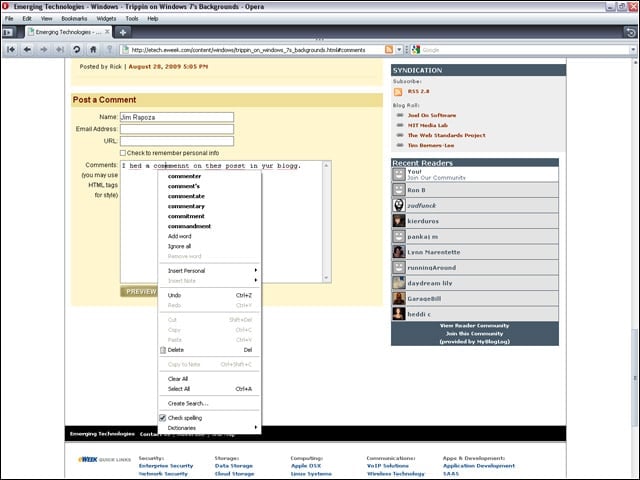Choose 'commentary' spelling suggestion
This screenshot has width=640, height=480.
[186, 206]
